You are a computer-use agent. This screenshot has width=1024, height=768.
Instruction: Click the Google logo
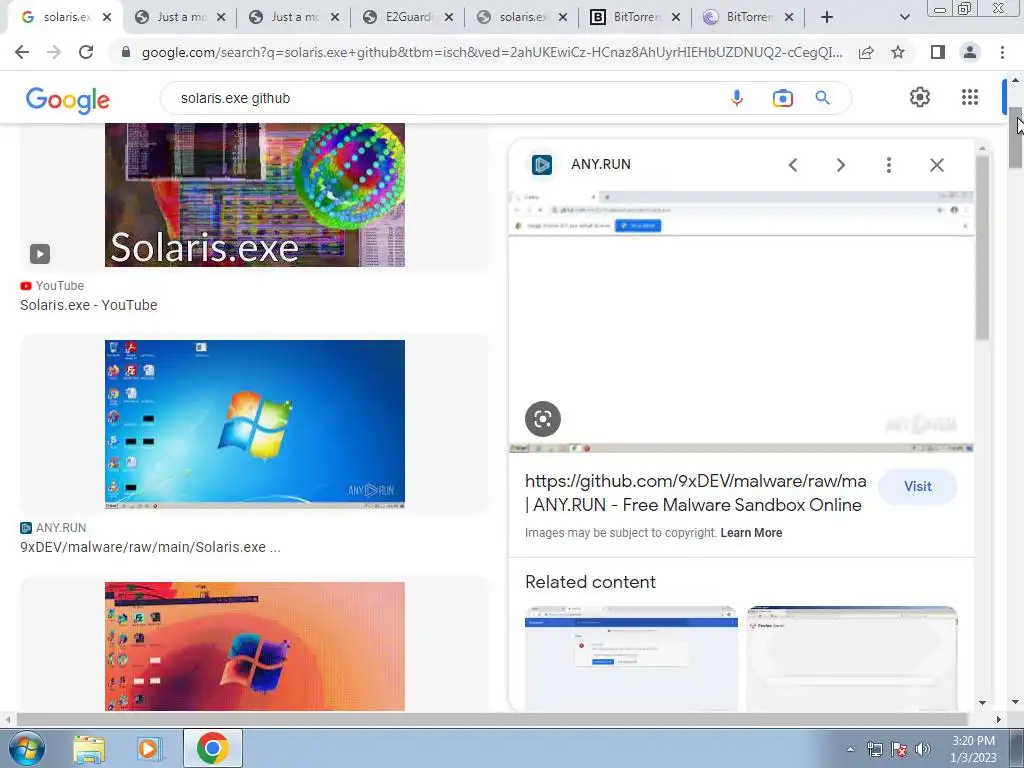68,99
